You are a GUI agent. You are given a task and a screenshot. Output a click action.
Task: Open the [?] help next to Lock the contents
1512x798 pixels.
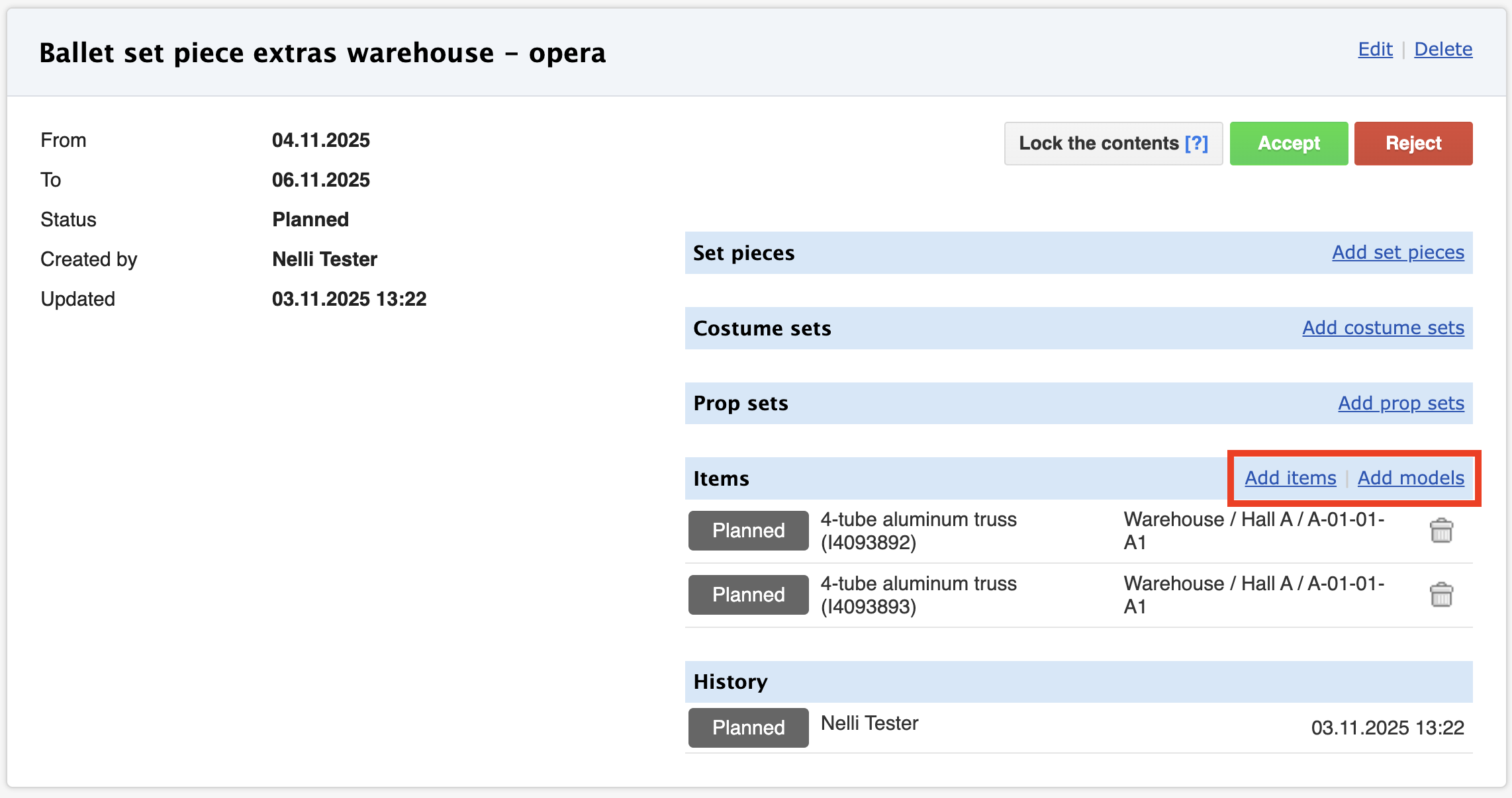click(x=1196, y=143)
